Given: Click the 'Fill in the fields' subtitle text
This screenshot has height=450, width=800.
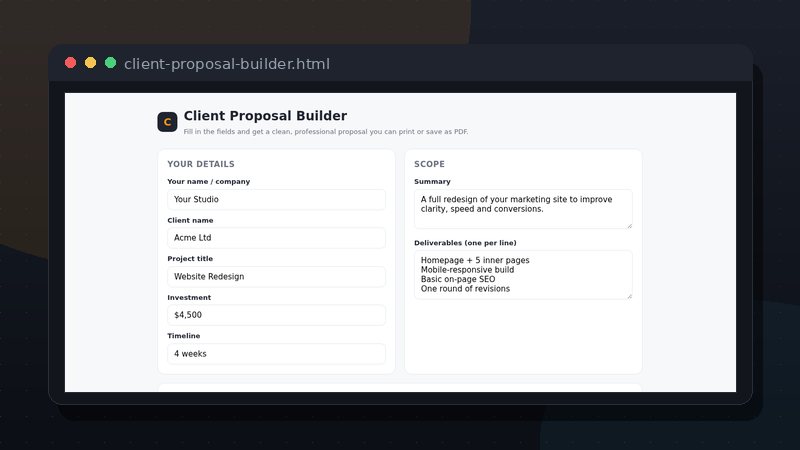Looking at the screenshot, I should pyautogui.click(x=326, y=132).
